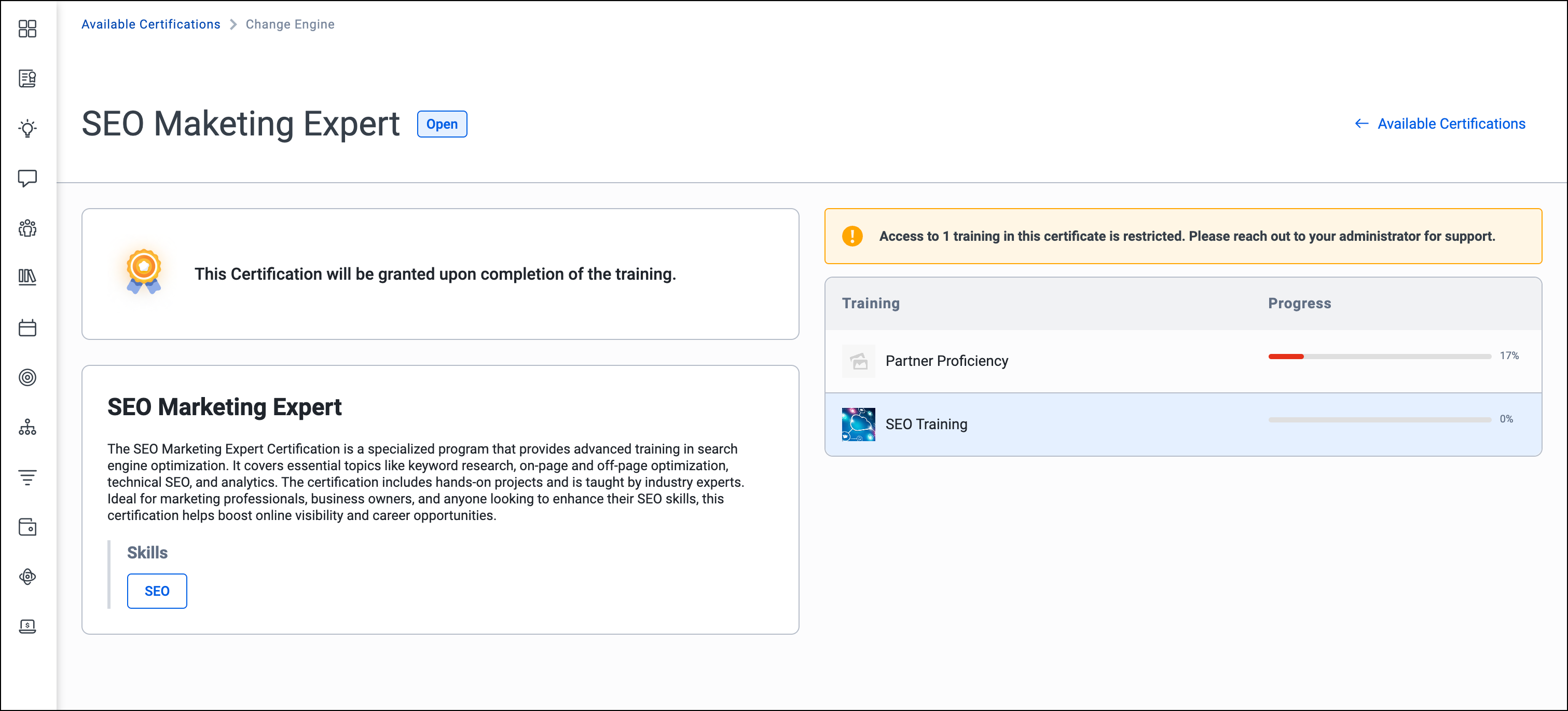Viewport: 1568px width, 711px height.
Task: Click the SEO Maketing Expert page title
Action: [x=241, y=124]
